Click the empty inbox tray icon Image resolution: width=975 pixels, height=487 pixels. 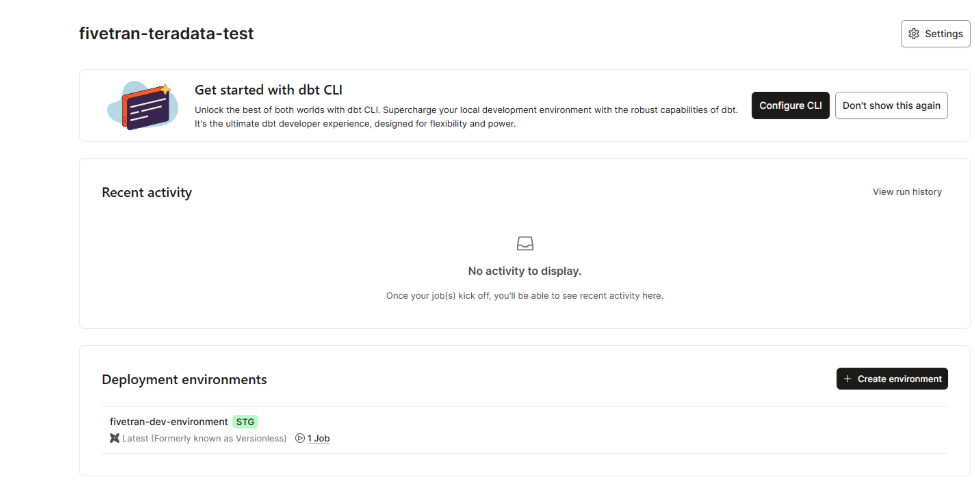pos(525,244)
